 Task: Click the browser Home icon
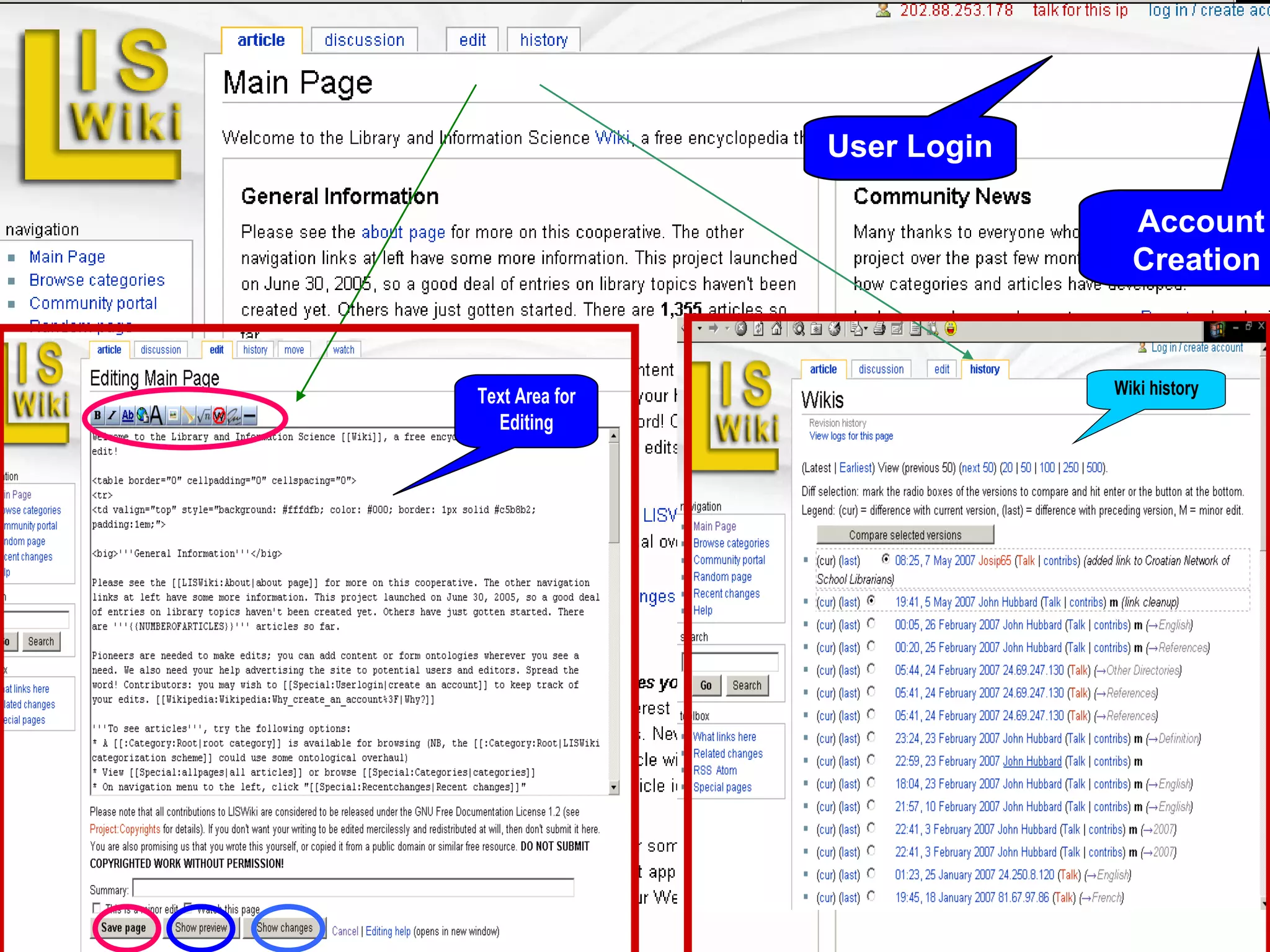776,328
